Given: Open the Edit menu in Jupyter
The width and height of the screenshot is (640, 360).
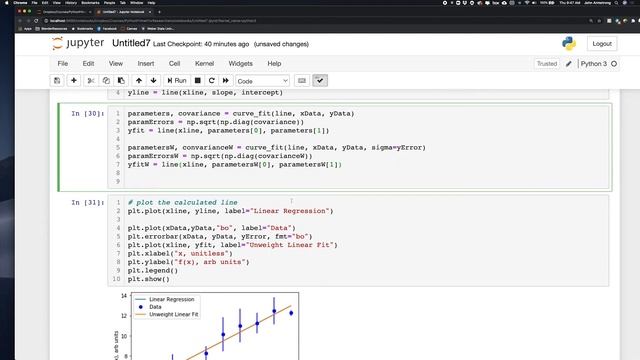Looking at the screenshot, I should tap(88, 64).
